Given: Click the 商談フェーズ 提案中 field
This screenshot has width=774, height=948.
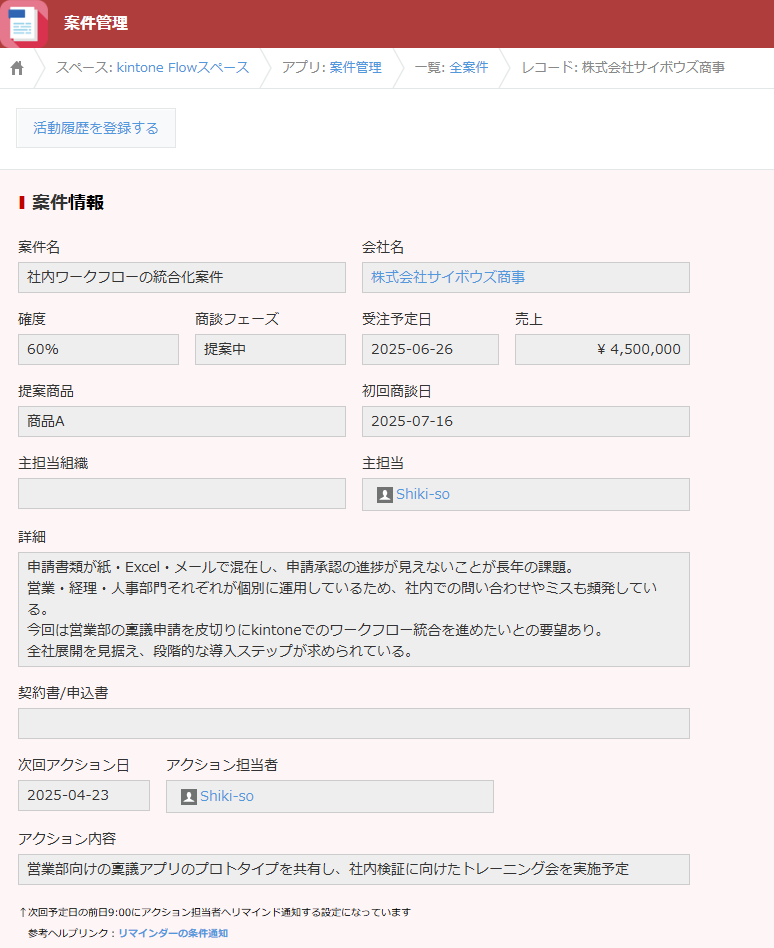Looking at the screenshot, I should [x=270, y=349].
